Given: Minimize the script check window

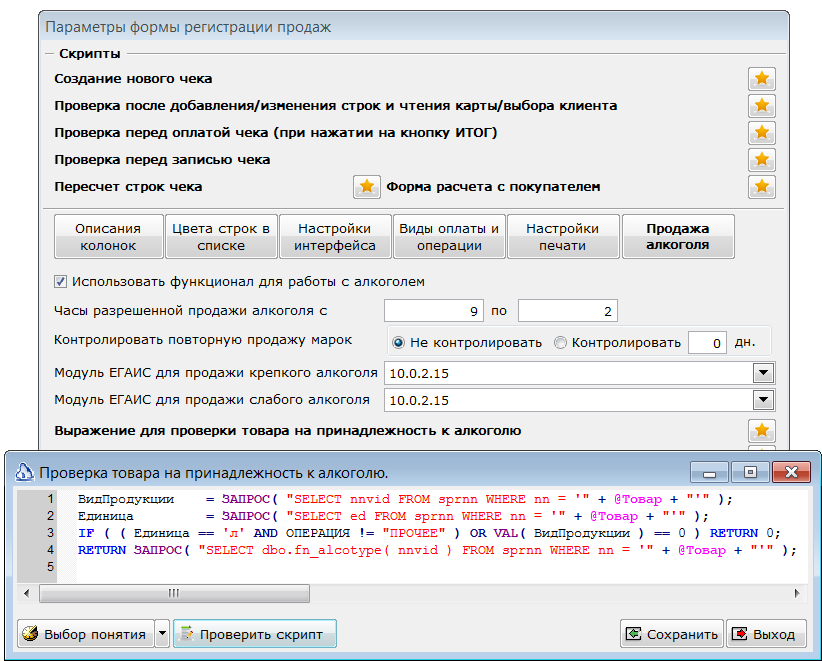Looking at the screenshot, I should [709, 473].
